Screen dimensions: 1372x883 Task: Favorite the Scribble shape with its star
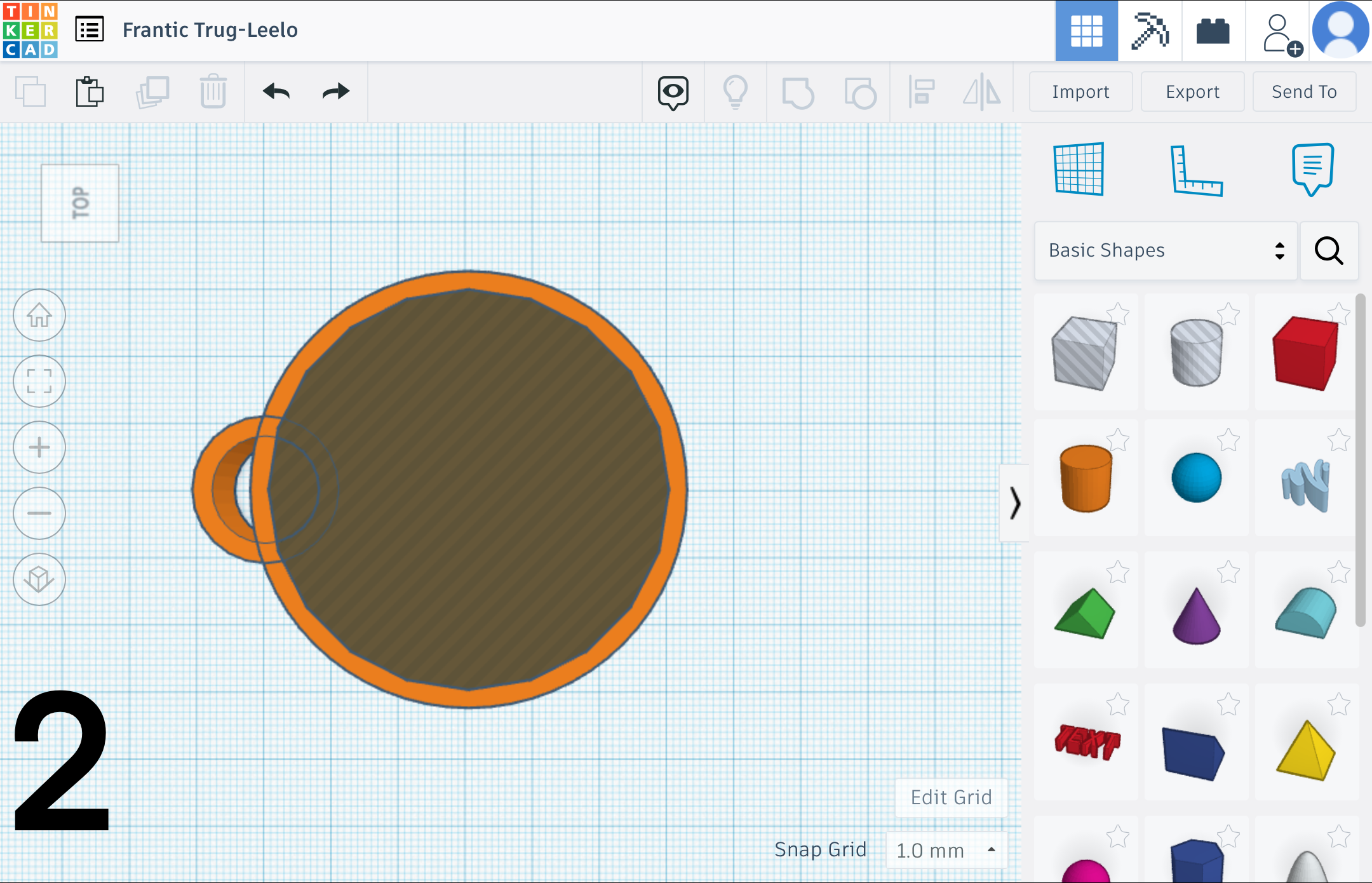1339,440
